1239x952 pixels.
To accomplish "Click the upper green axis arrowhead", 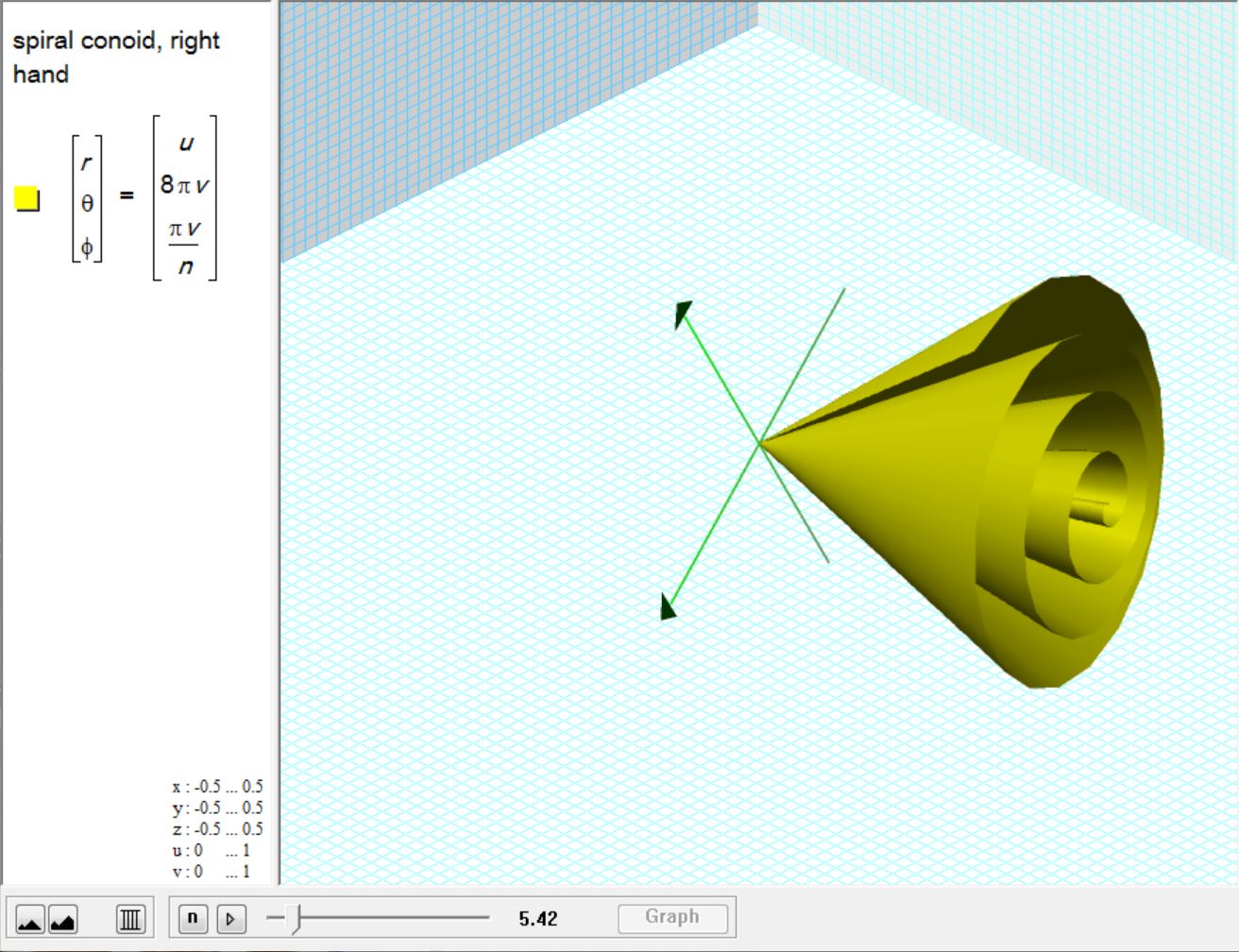I will click(x=683, y=313).
